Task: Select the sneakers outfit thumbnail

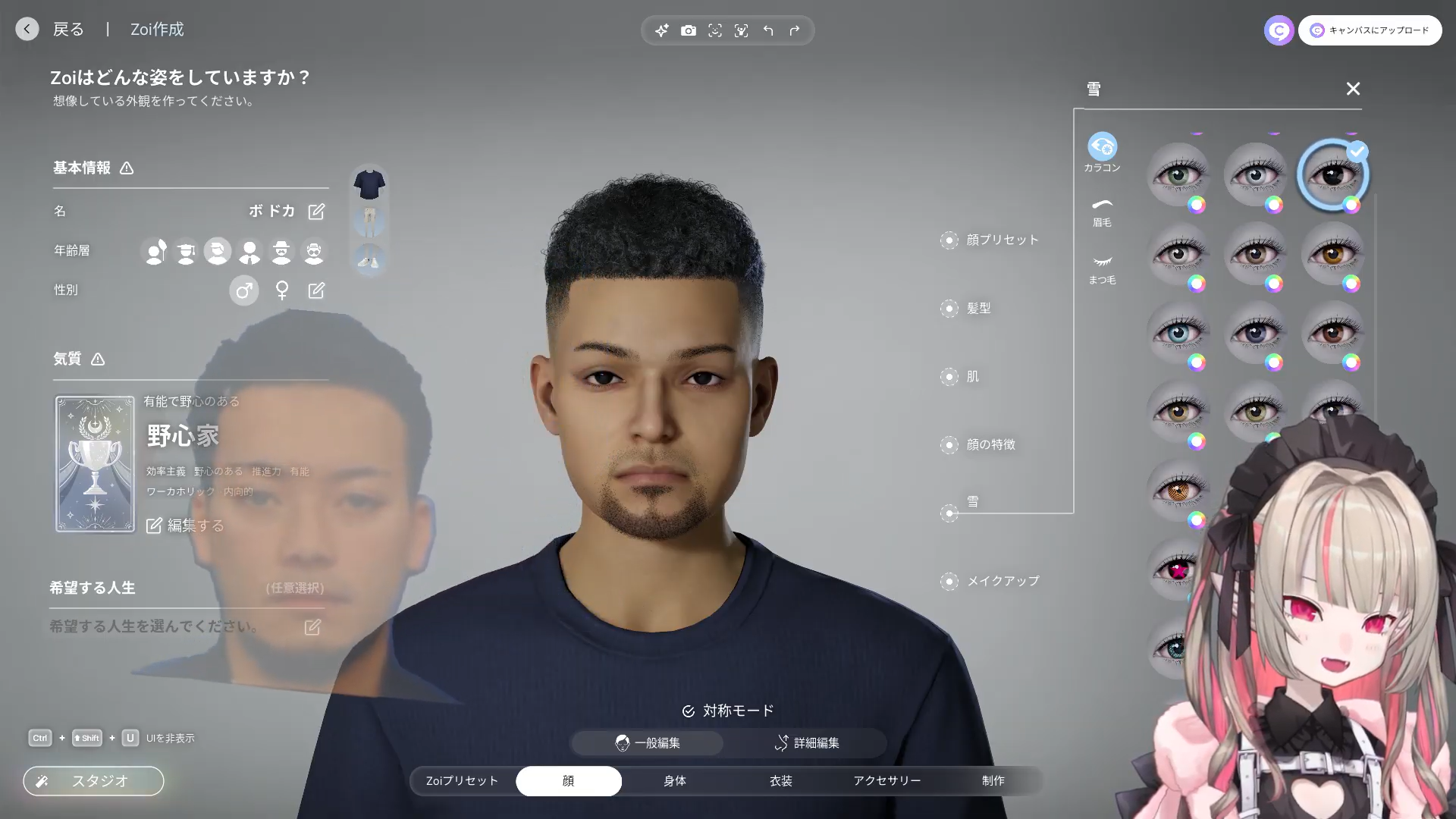Action: (369, 259)
